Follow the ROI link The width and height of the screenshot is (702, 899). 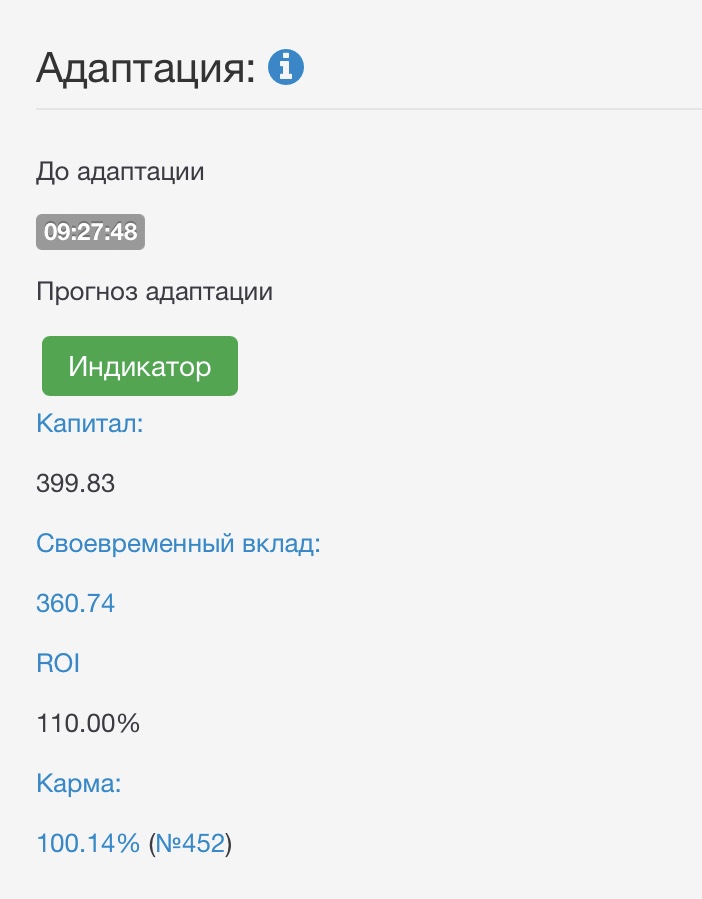pyautogui.click(x=58, y=663)
